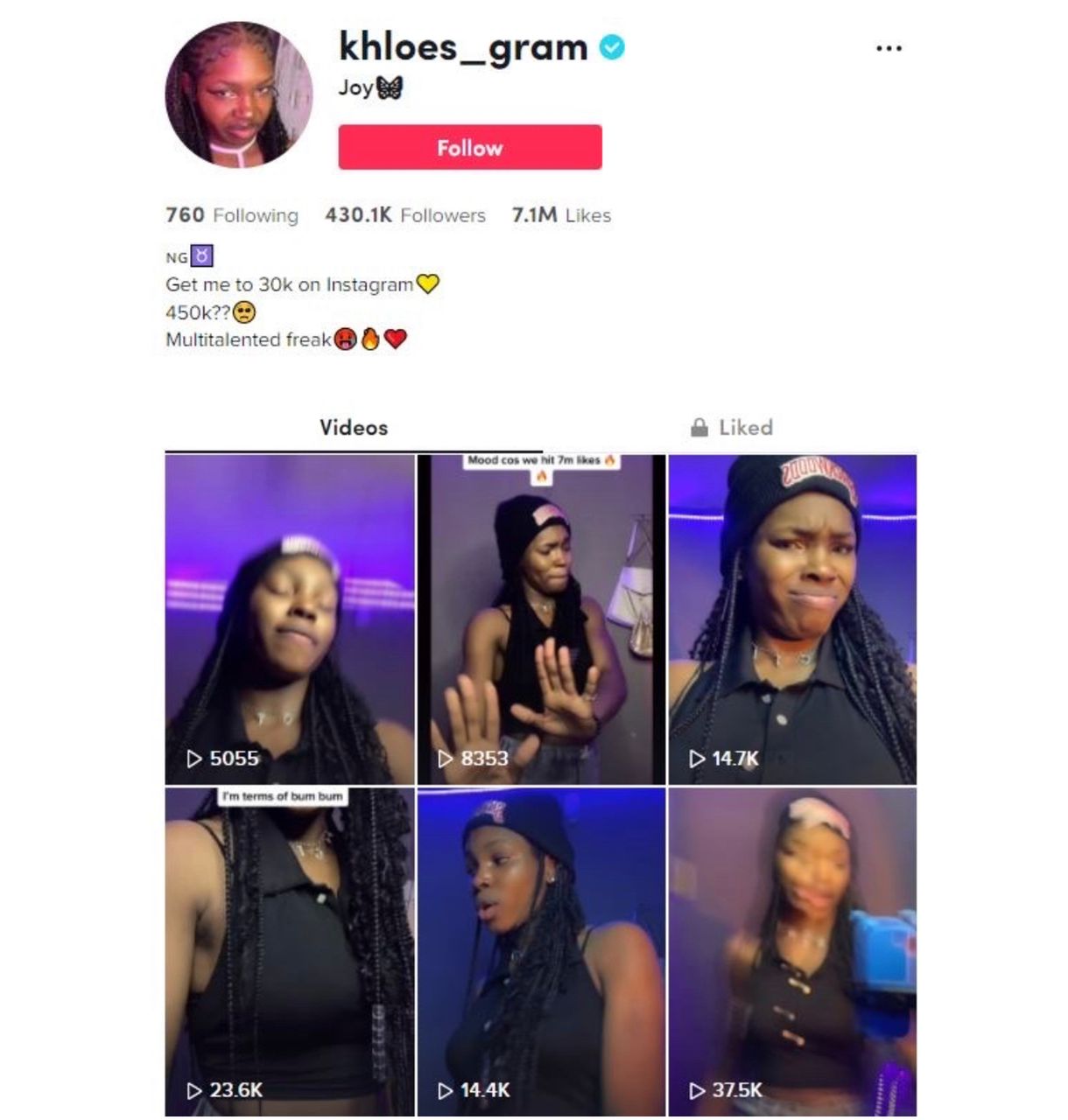Open the video with 23.6K views

tap(290, 952)
